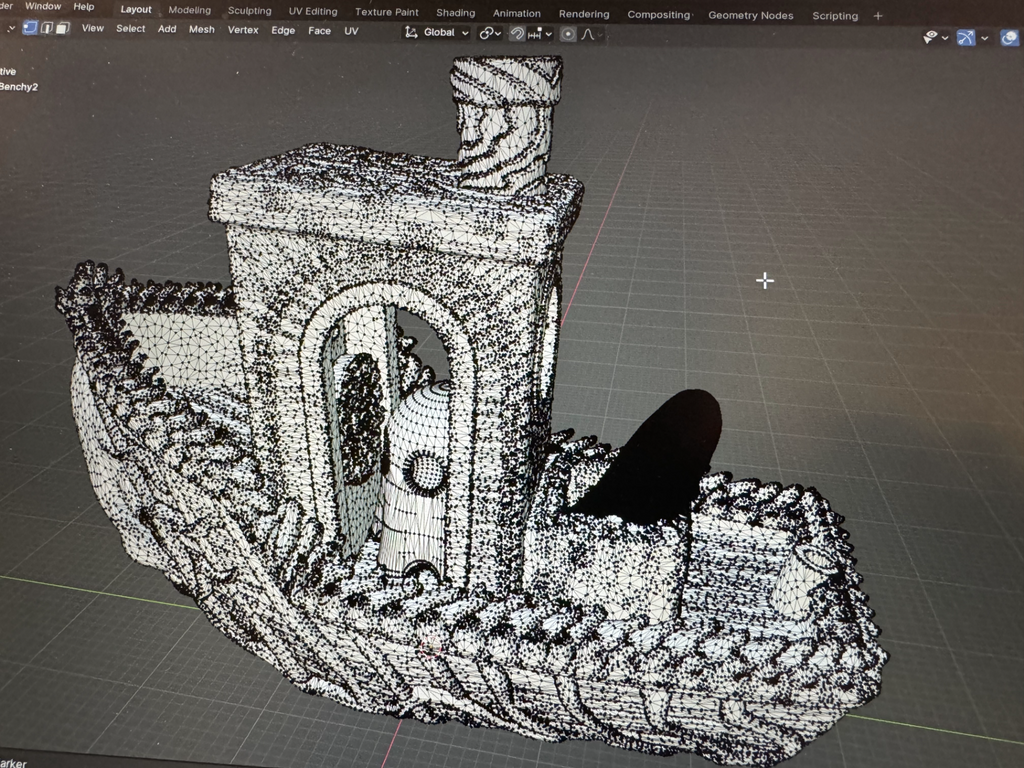Switch to the Shading workspace tab
This screenshot has height=768, width=1024.
pyautogui.click(x=456, y=12)
